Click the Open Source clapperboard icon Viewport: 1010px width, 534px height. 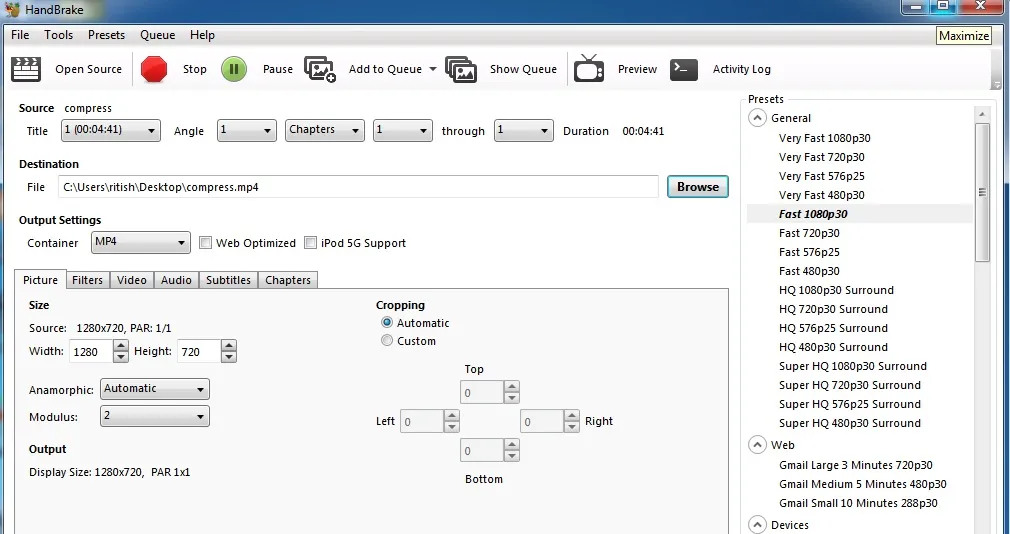tap(26, 69)
